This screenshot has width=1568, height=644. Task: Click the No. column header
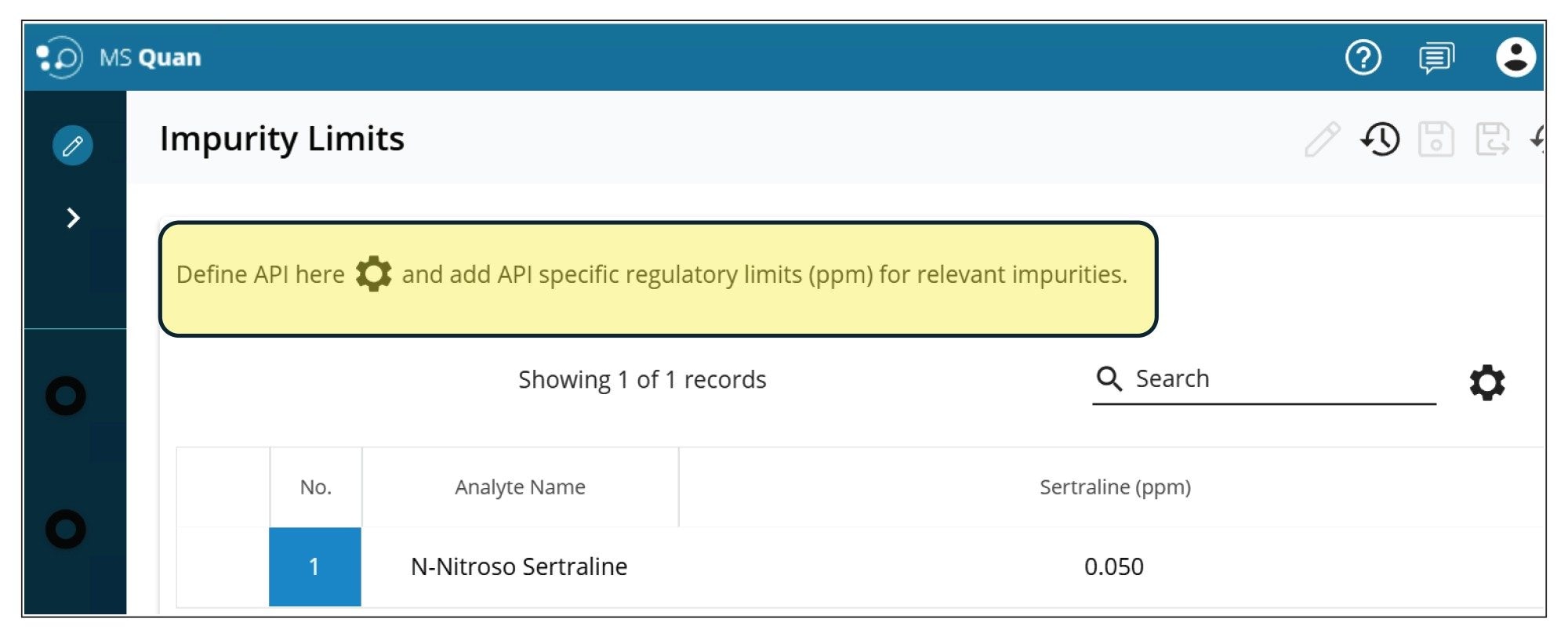tap(316, 487)
